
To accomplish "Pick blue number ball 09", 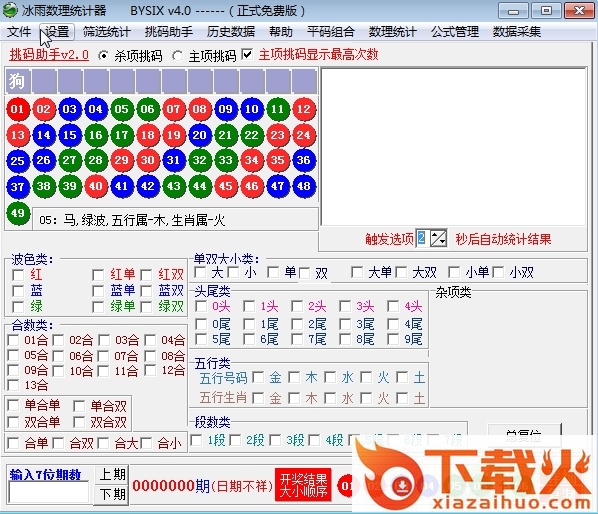I will tap(225, 109).
